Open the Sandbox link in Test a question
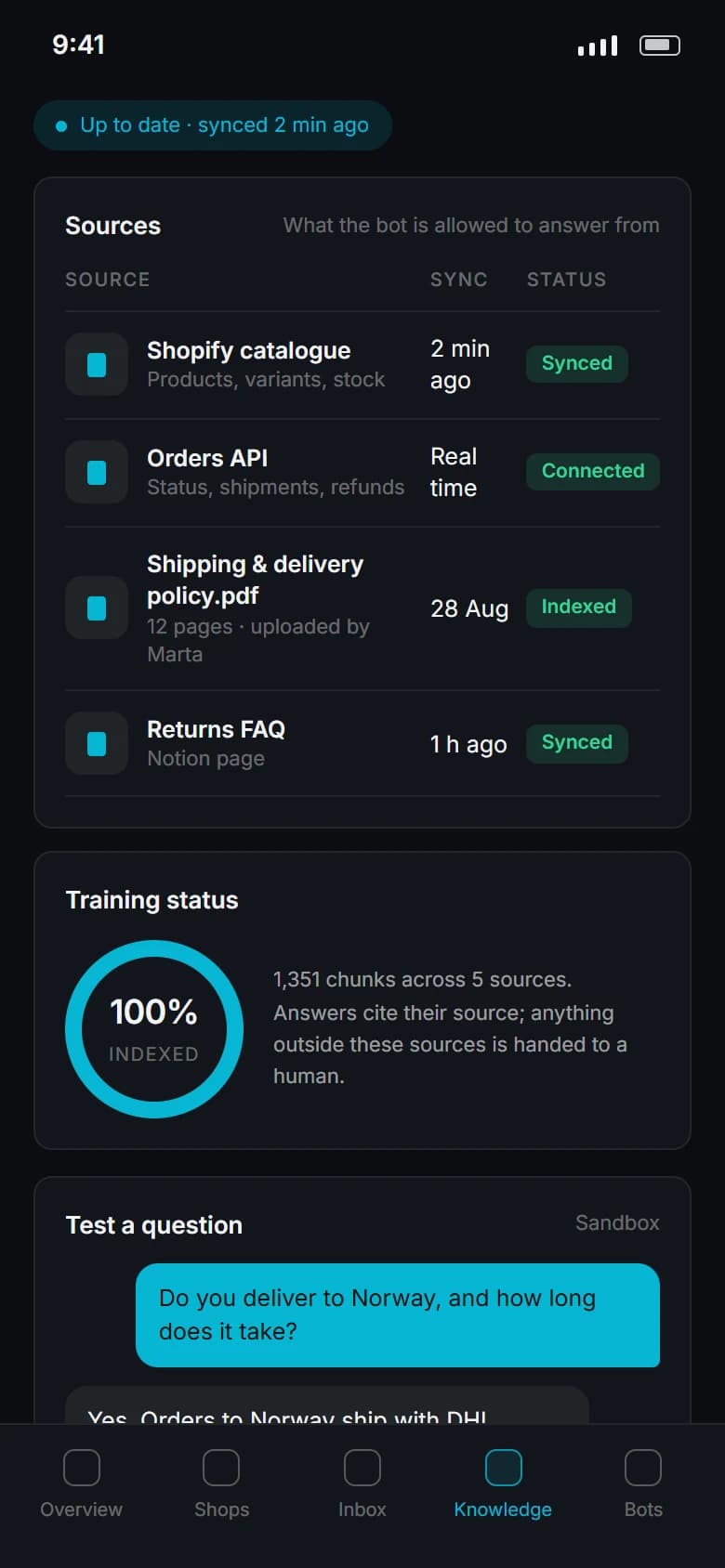The width and height of the screenshot is (725, 1568). (617, 1222)
